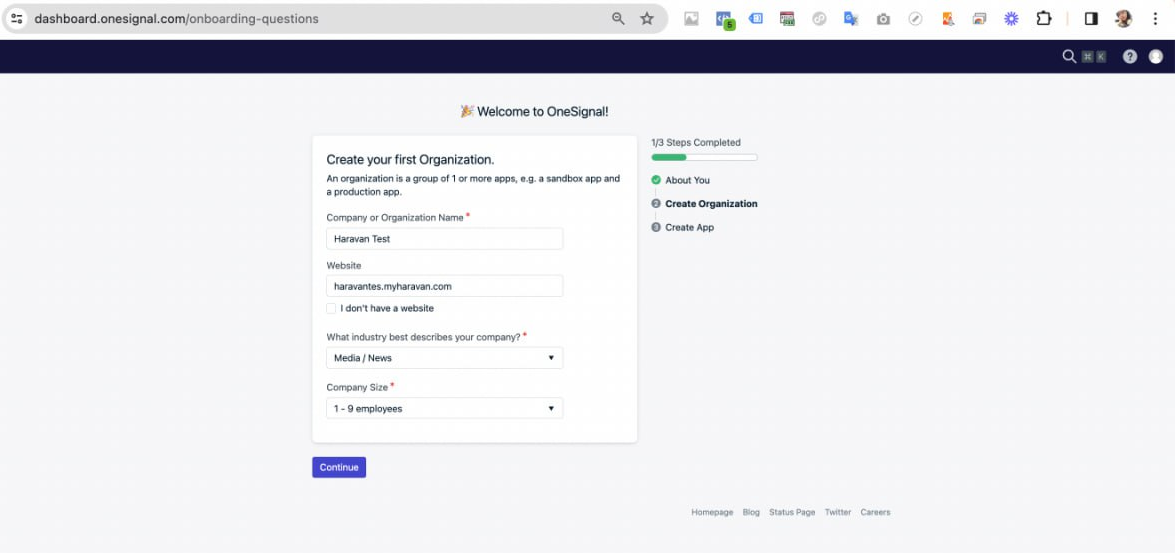This screenshot has width=1175, height=553.
Task: Open the Careers footer link
Action: tap(875, 512)
